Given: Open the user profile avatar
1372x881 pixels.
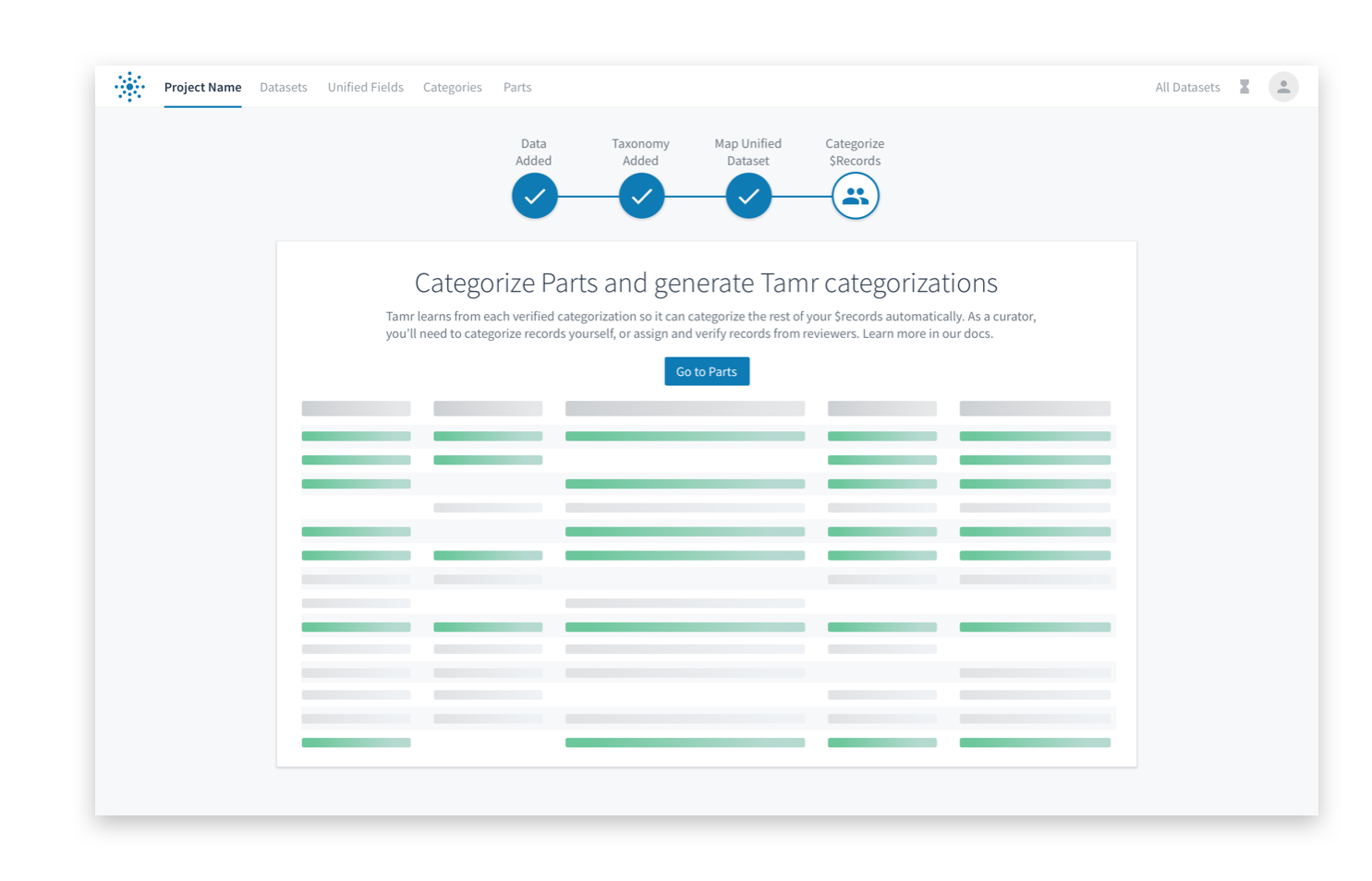Looking at the screenshot, I should tap(1283, 87).
